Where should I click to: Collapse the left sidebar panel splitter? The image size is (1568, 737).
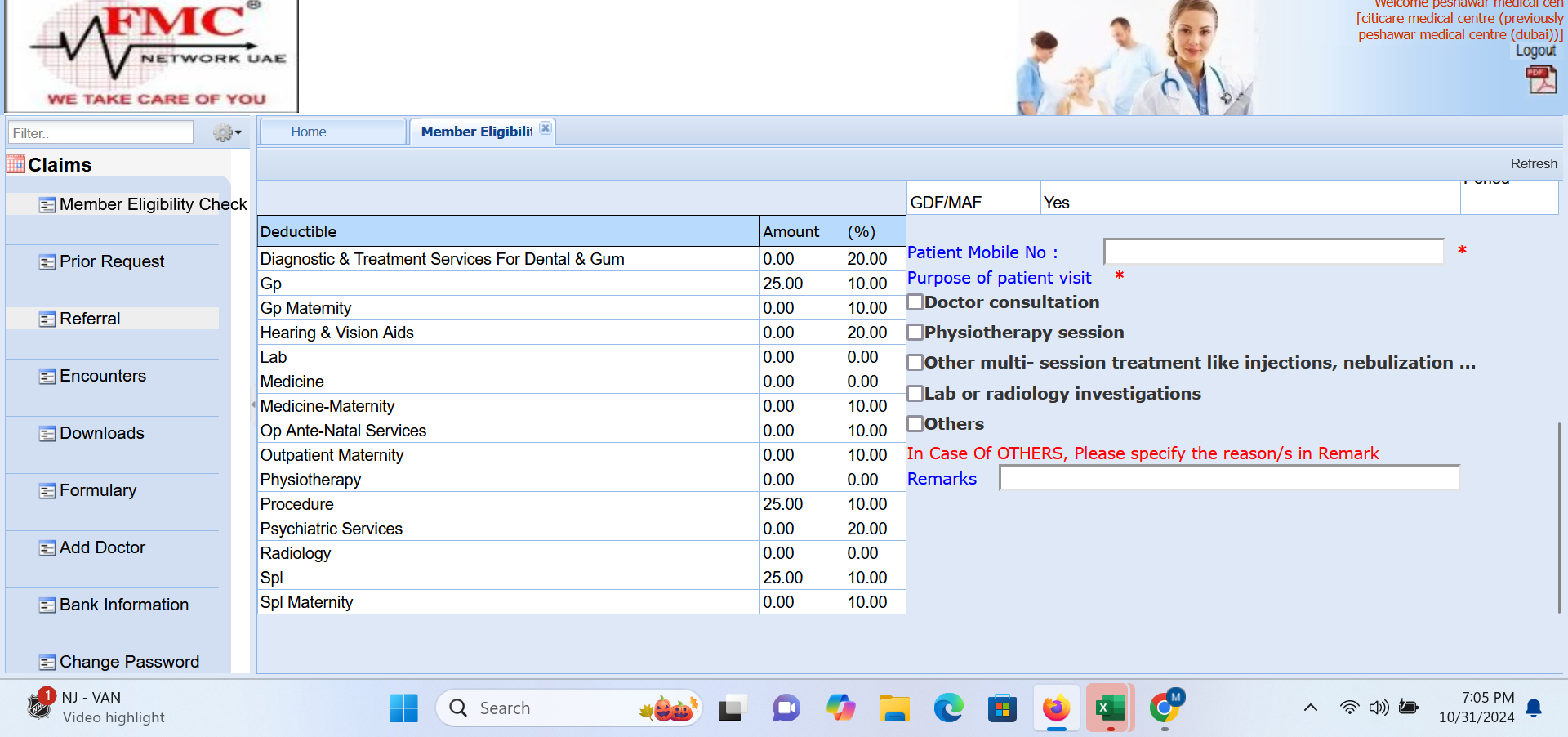coord(252,404)
